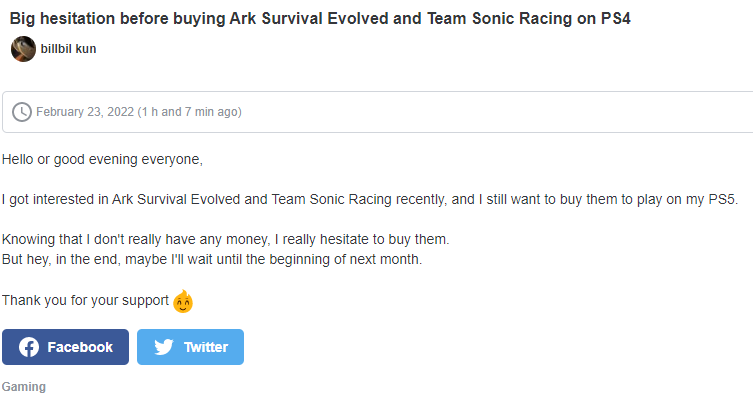Viewport: 753px width, 406px height.
Task: Click the line about waiting until next month
Action: (212, 259)
